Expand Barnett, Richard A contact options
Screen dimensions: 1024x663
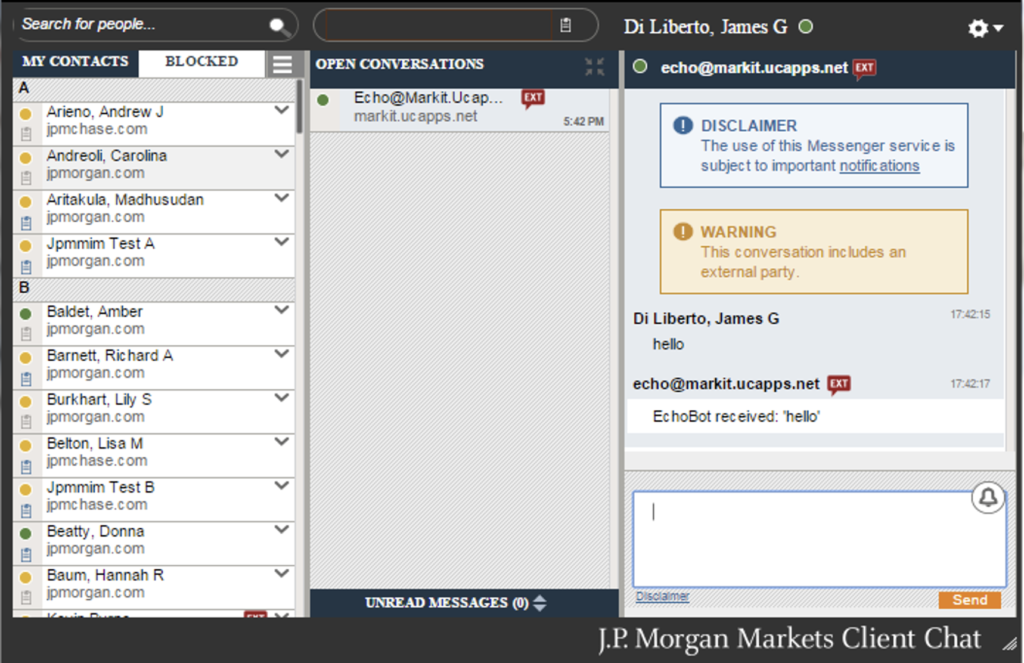pos(281,353)
